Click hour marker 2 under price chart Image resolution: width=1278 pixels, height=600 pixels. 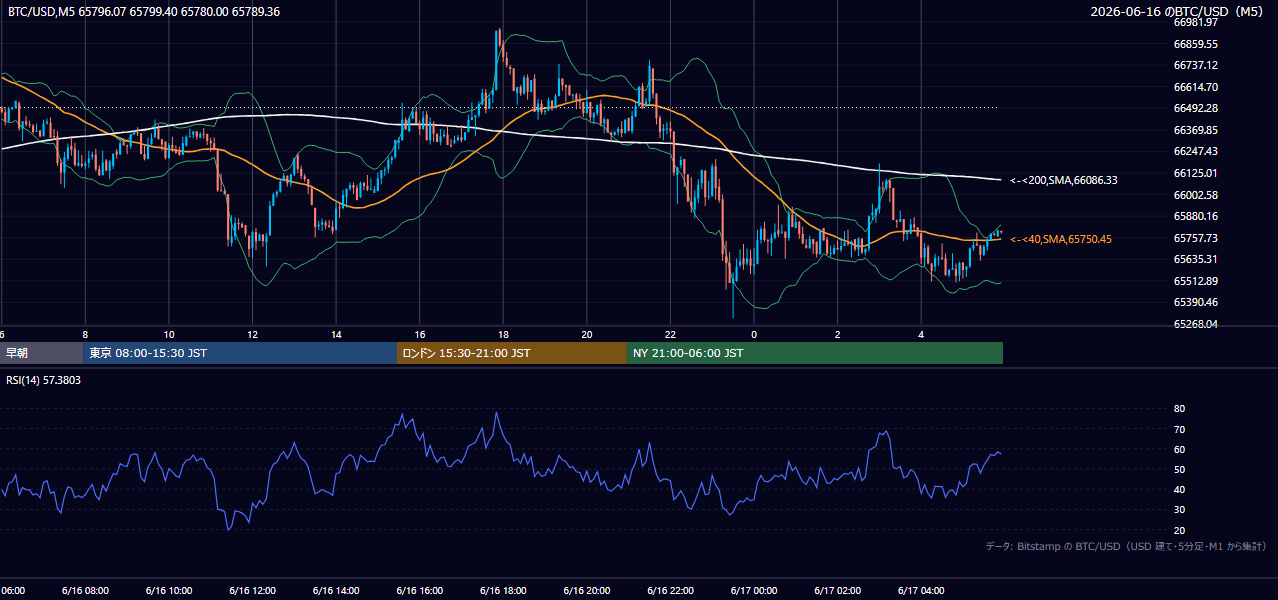click(x=838, y=334)
